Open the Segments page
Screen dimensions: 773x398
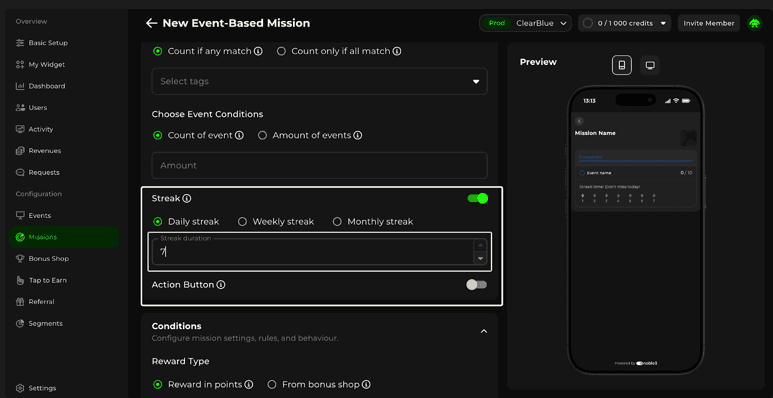click(x=39, y=324)
